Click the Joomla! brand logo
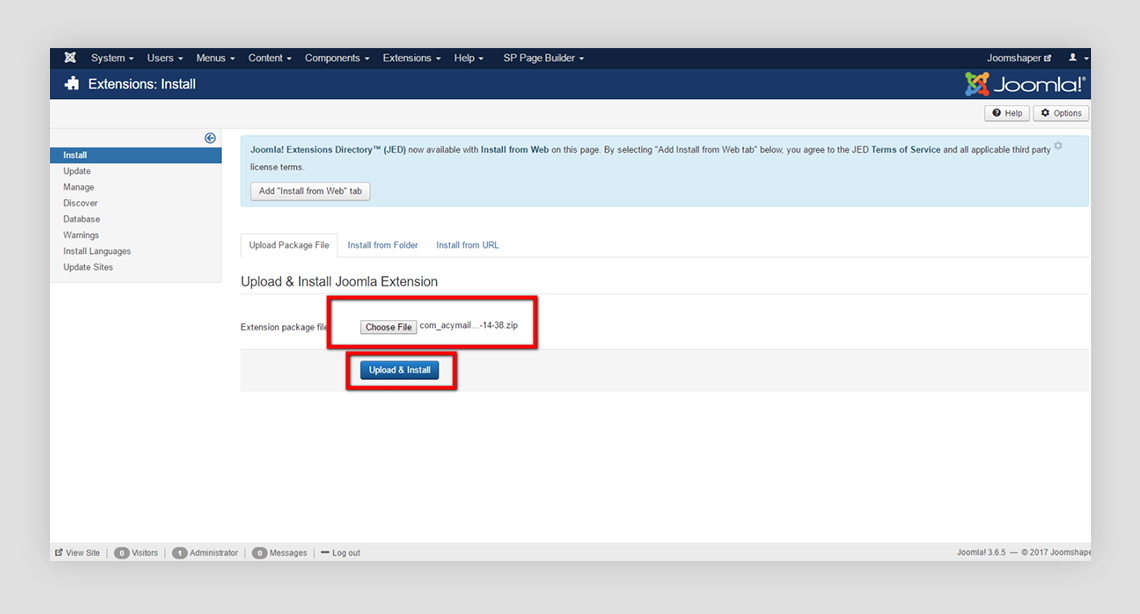 point(1025,84)
